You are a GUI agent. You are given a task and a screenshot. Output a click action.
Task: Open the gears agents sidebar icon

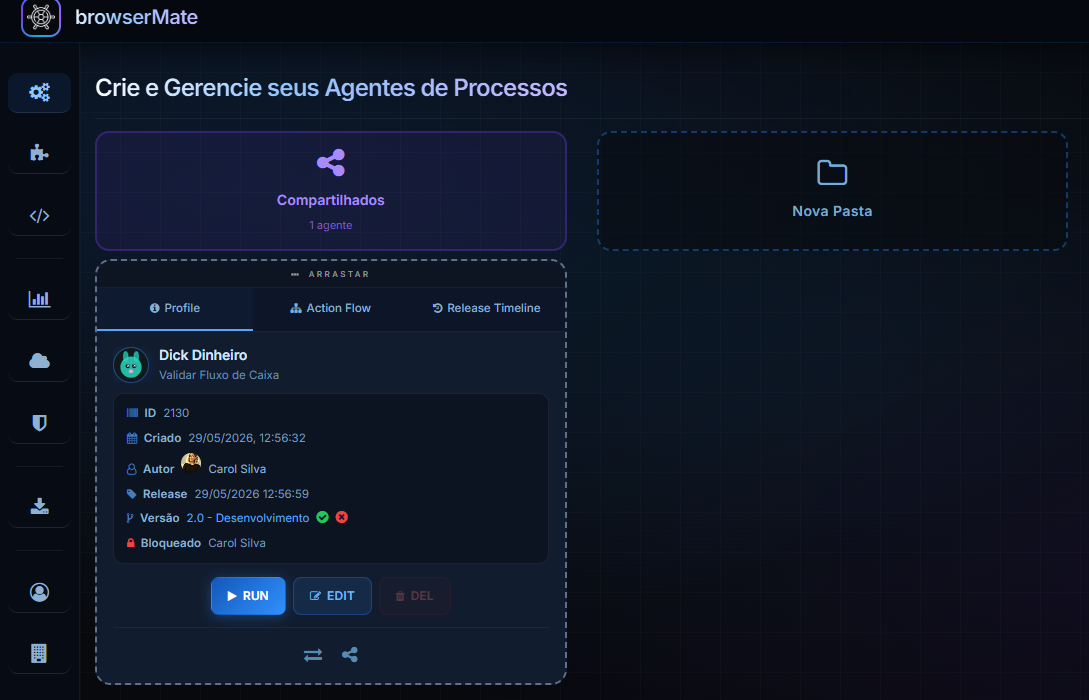40,92
